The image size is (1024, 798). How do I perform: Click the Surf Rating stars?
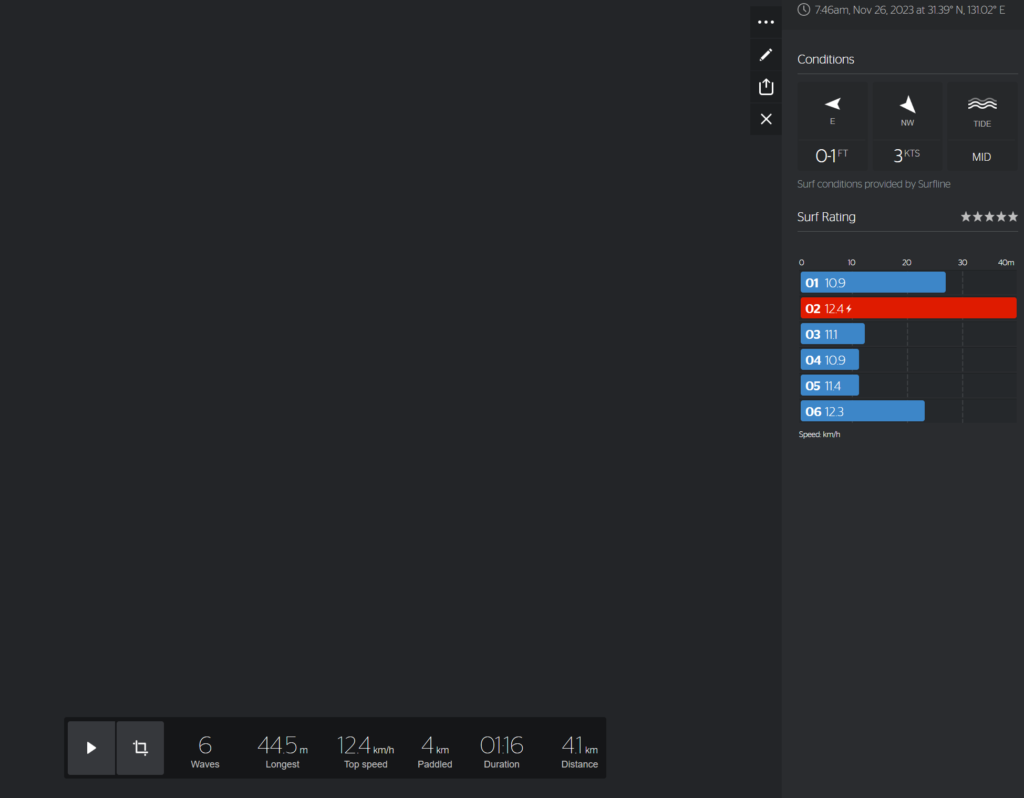coord(989,217)
